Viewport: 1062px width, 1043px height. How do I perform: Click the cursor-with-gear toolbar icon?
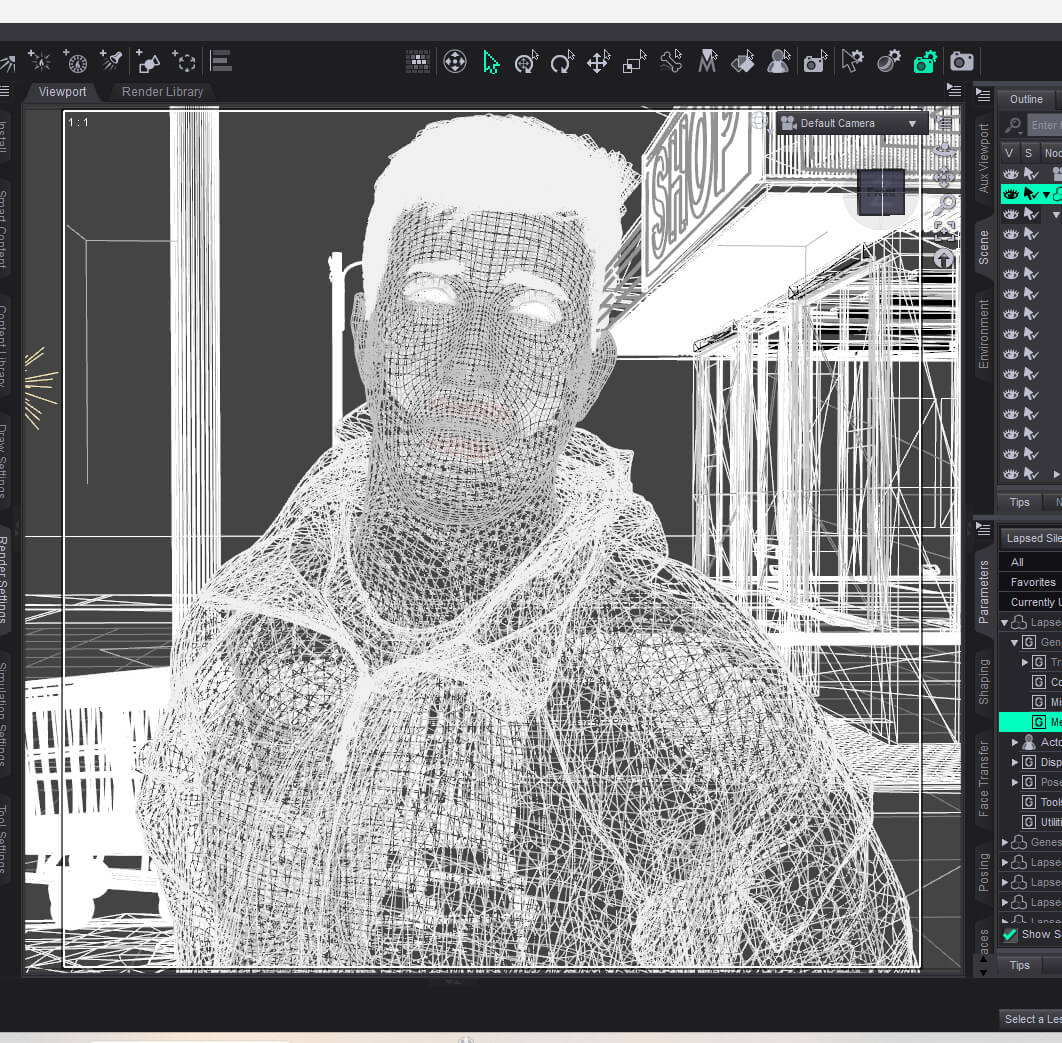coord(852,62)
